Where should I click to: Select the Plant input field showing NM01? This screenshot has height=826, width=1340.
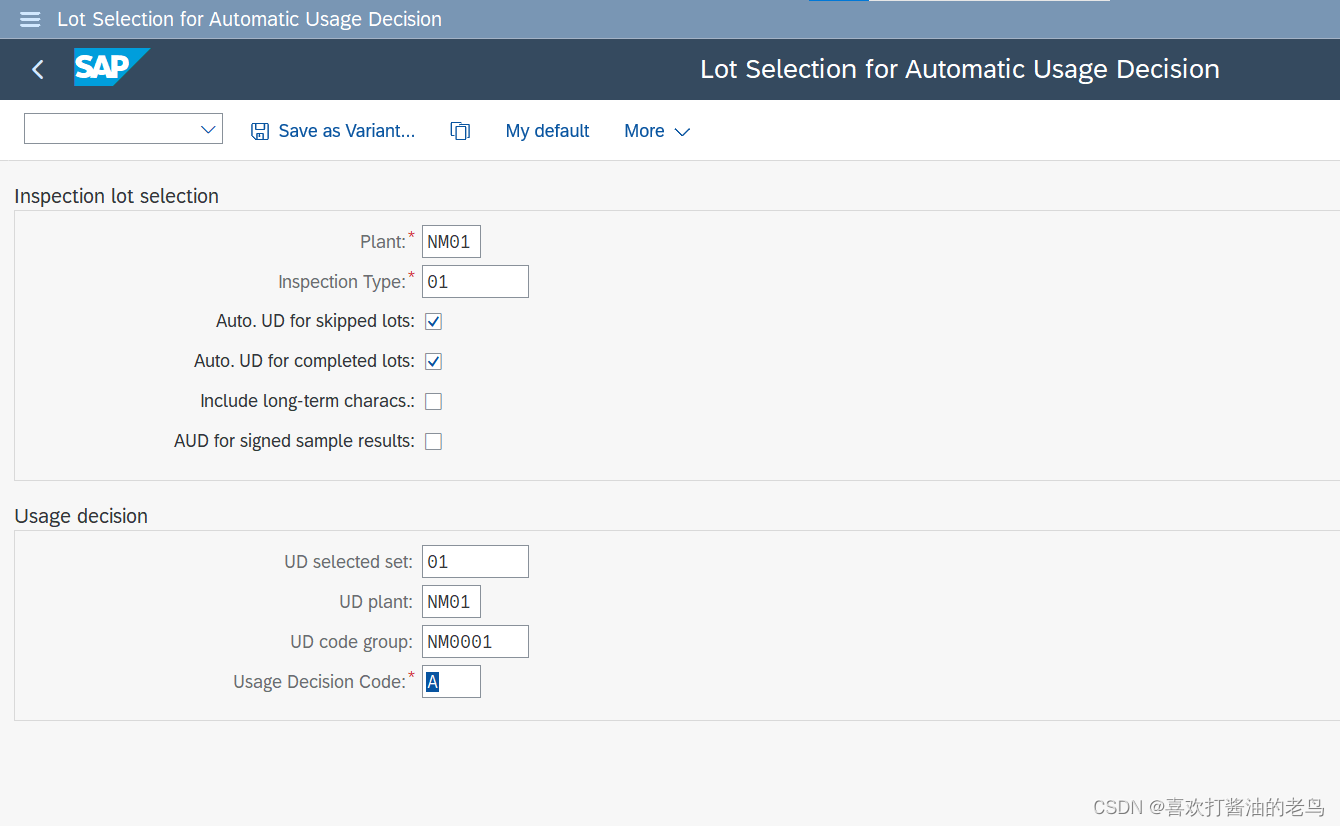451,241
